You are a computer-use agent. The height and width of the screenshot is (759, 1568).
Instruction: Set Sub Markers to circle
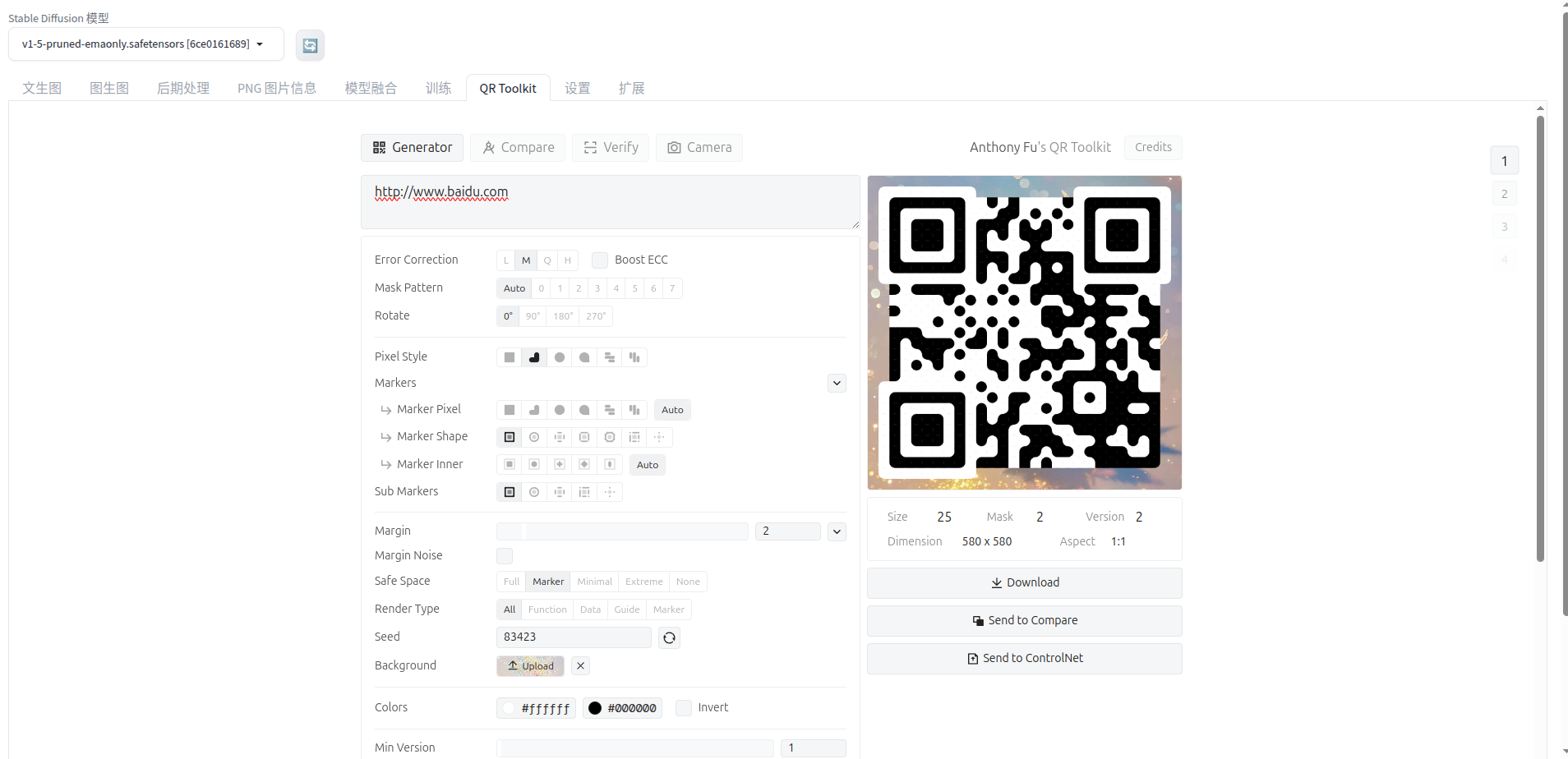[534, 492]
